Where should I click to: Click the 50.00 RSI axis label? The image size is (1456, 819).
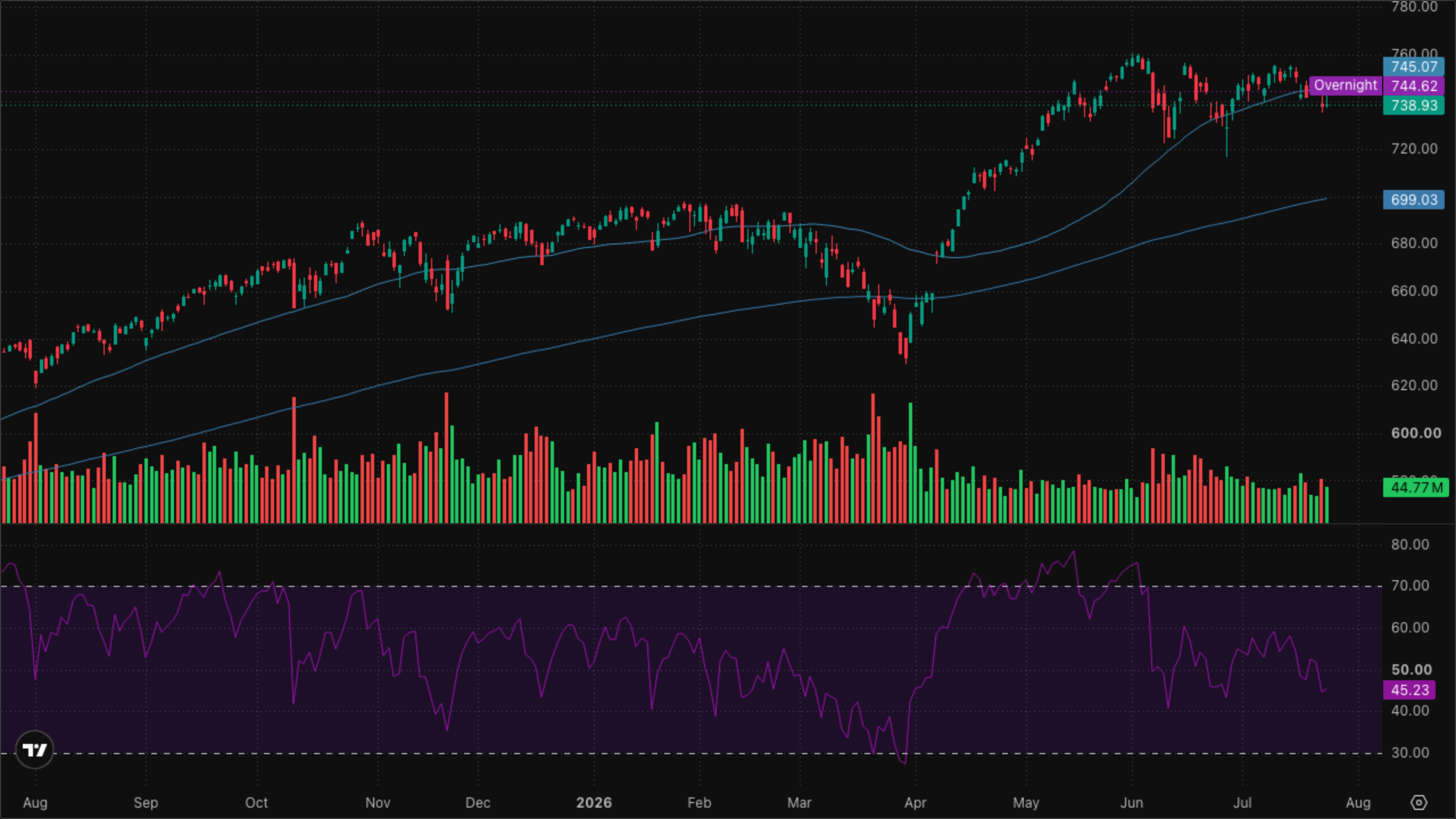coord(1412,670)
